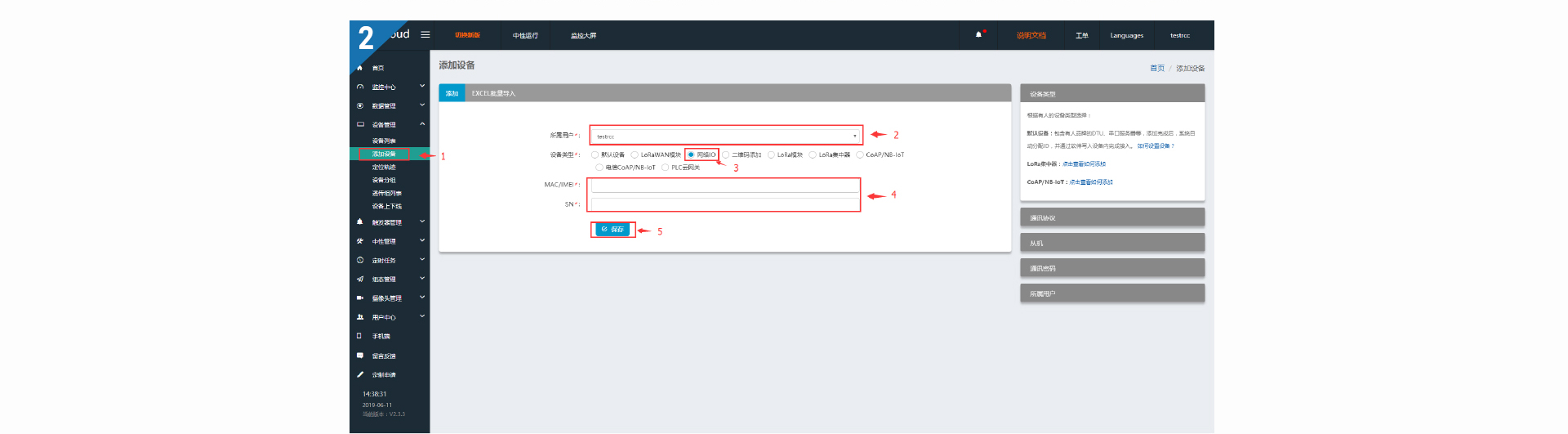Open 中性运行 in the top bar

525,35
